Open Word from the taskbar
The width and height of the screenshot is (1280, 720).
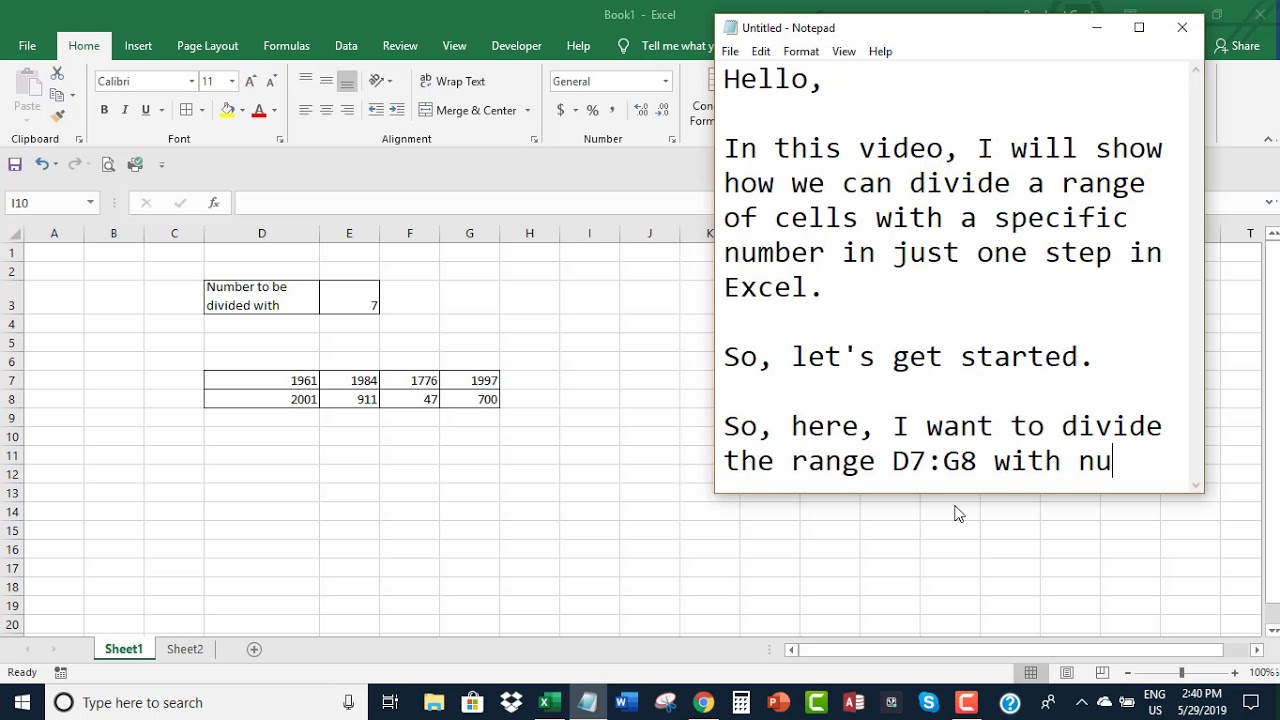point(626,702)
